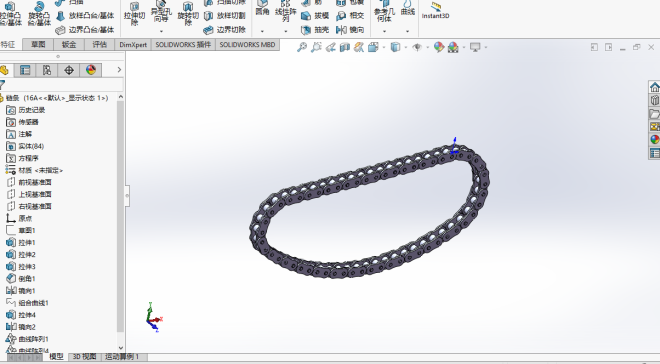Click the apply scene icon
Screen dimensions: 660x364
click(x=453, y=47)
